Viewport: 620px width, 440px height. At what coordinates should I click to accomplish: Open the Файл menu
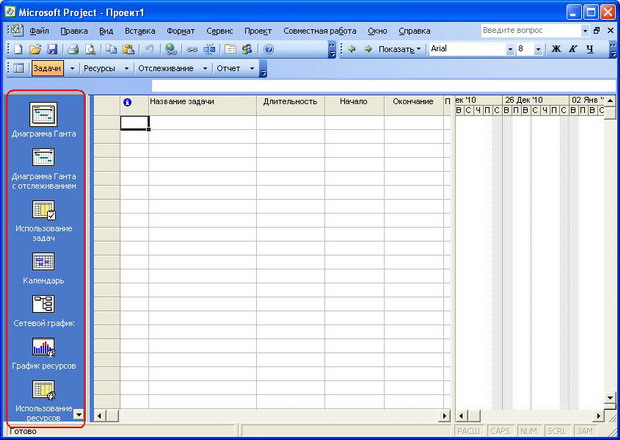coord(39,31)
